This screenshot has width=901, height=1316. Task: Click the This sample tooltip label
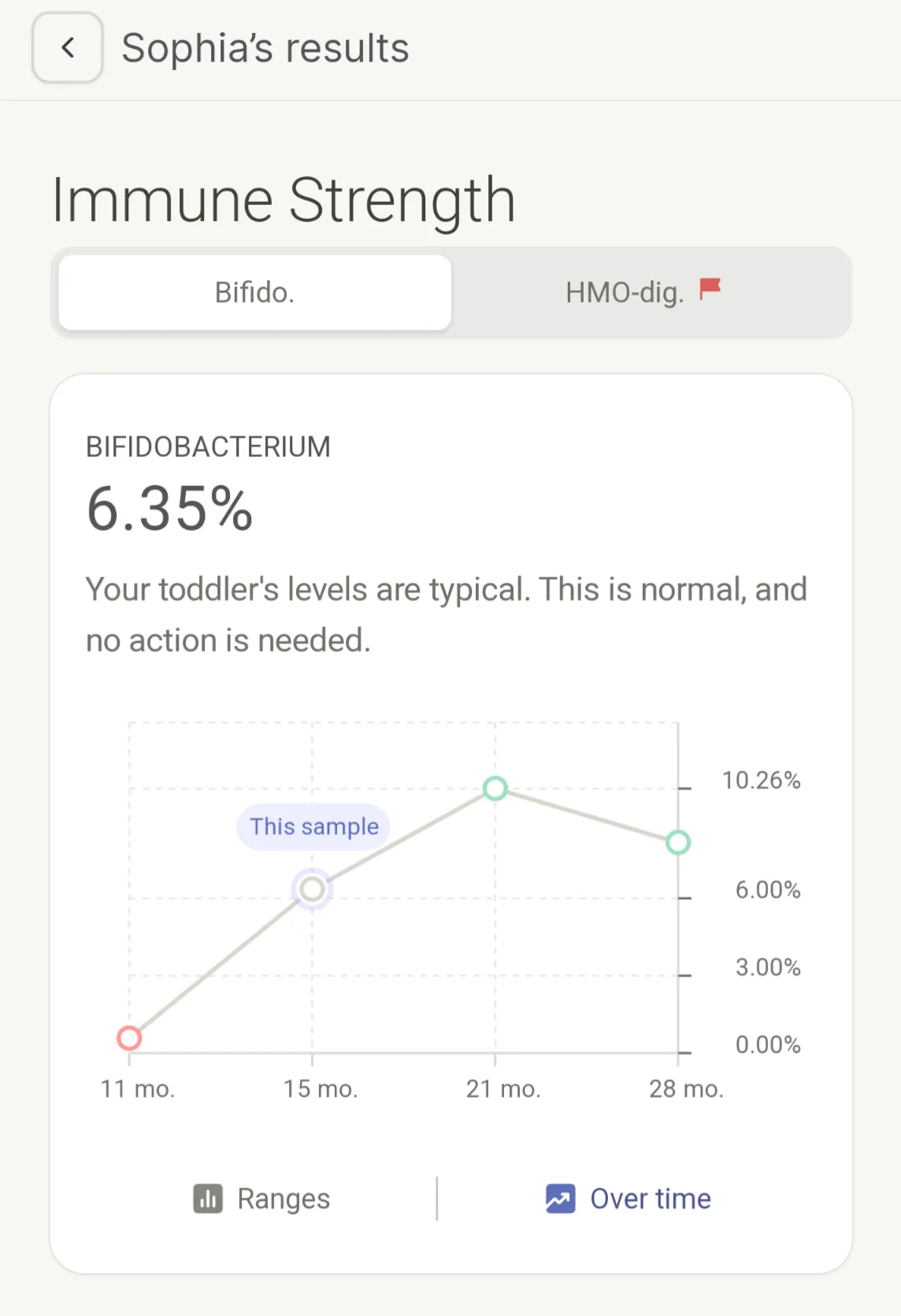point(314,826)
